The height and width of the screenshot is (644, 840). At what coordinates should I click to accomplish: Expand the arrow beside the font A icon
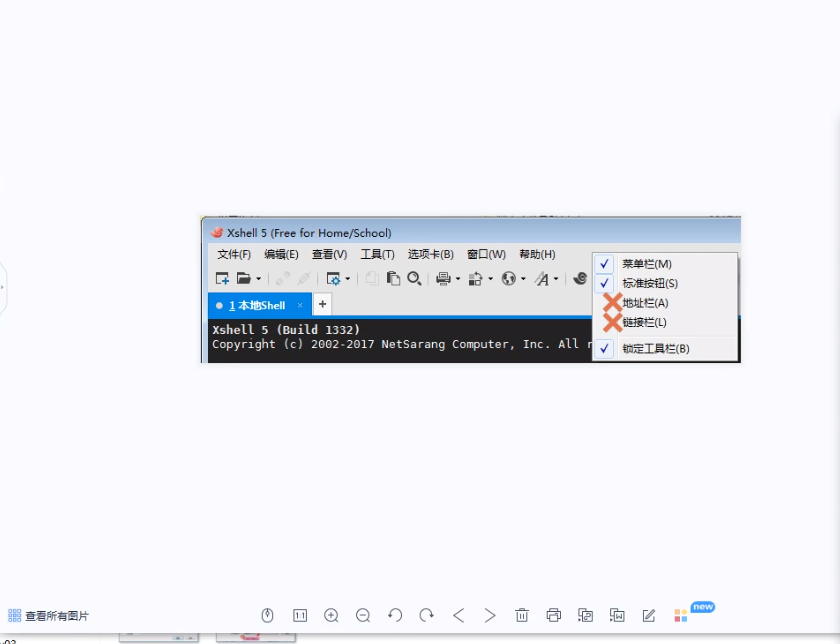[556, 279]
